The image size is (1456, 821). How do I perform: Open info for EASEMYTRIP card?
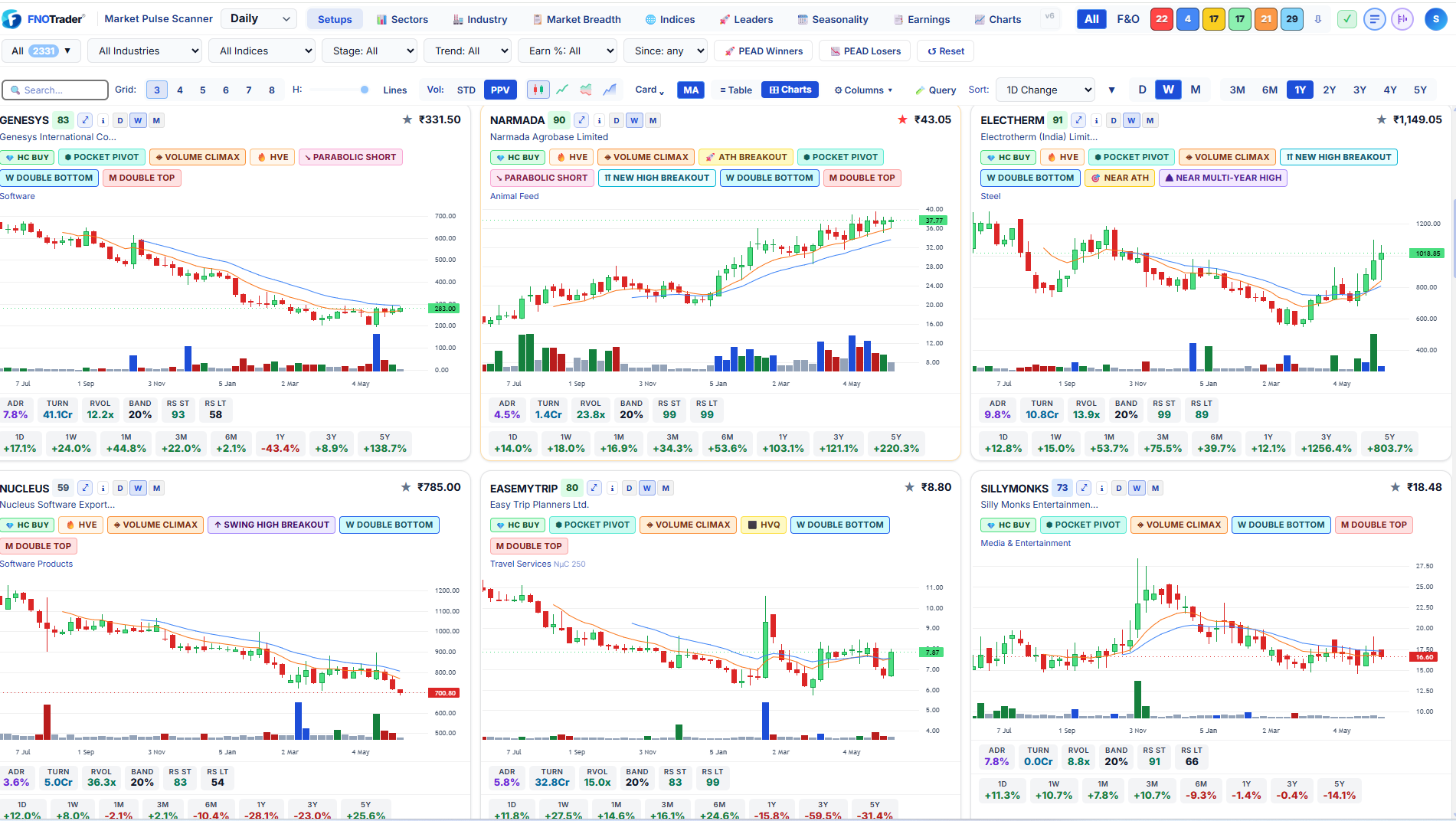click(x=611, y=488)
